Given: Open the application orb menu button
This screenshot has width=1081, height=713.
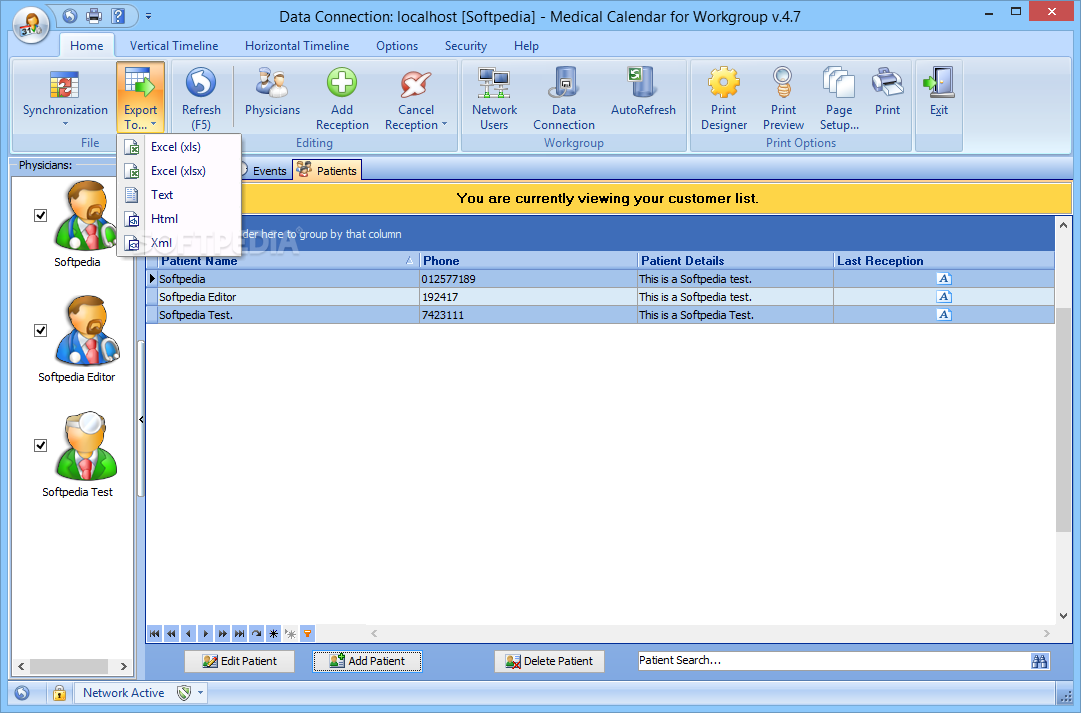Looking at the screenshot, I should [x=30, y=26].
